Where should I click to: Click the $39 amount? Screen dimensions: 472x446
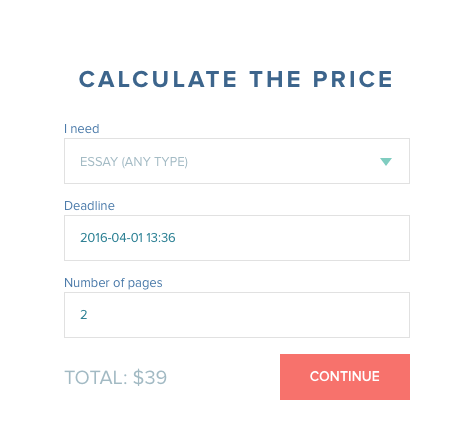150,377
